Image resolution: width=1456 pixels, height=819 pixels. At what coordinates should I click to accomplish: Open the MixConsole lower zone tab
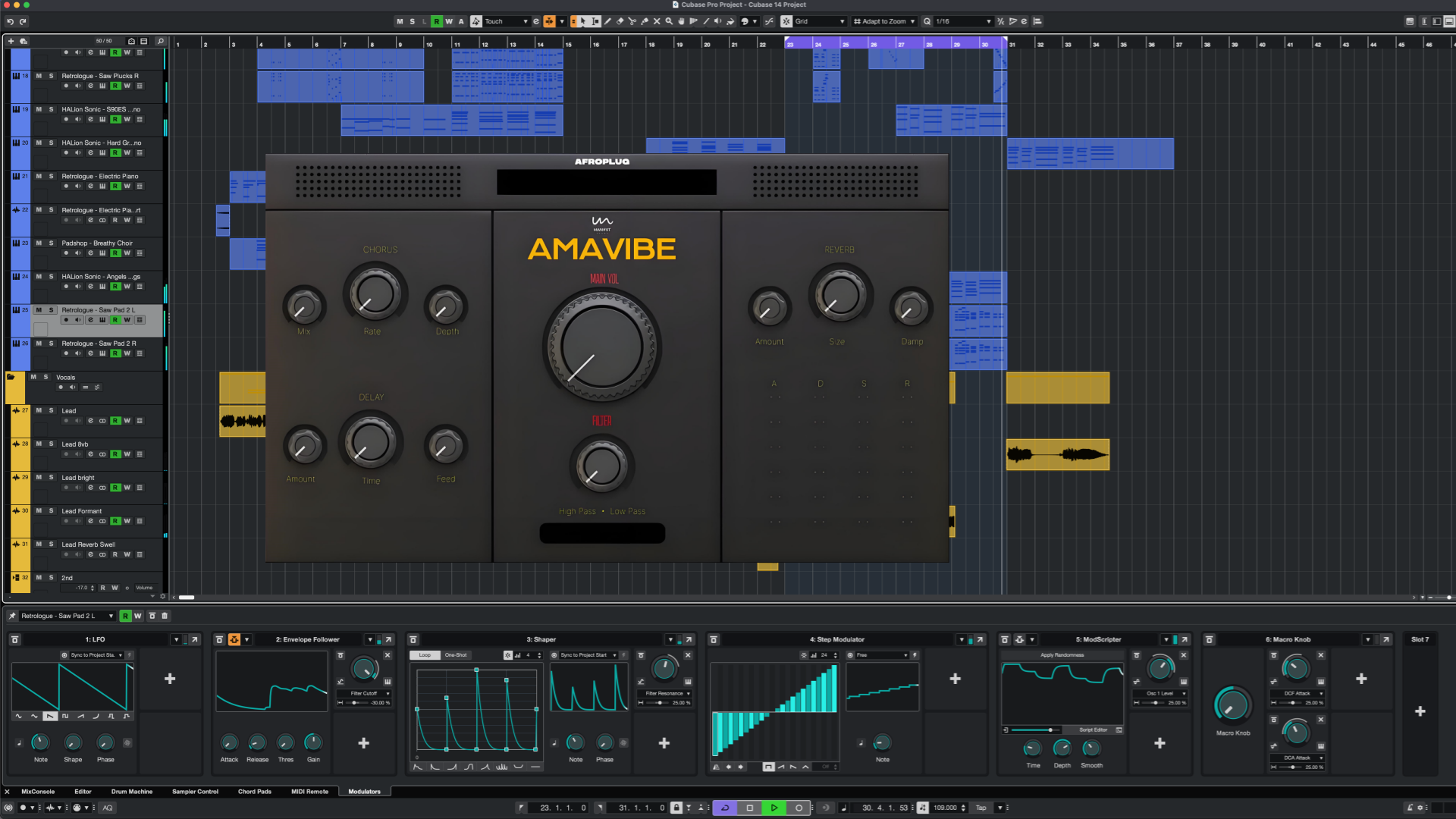click(38, 792)
